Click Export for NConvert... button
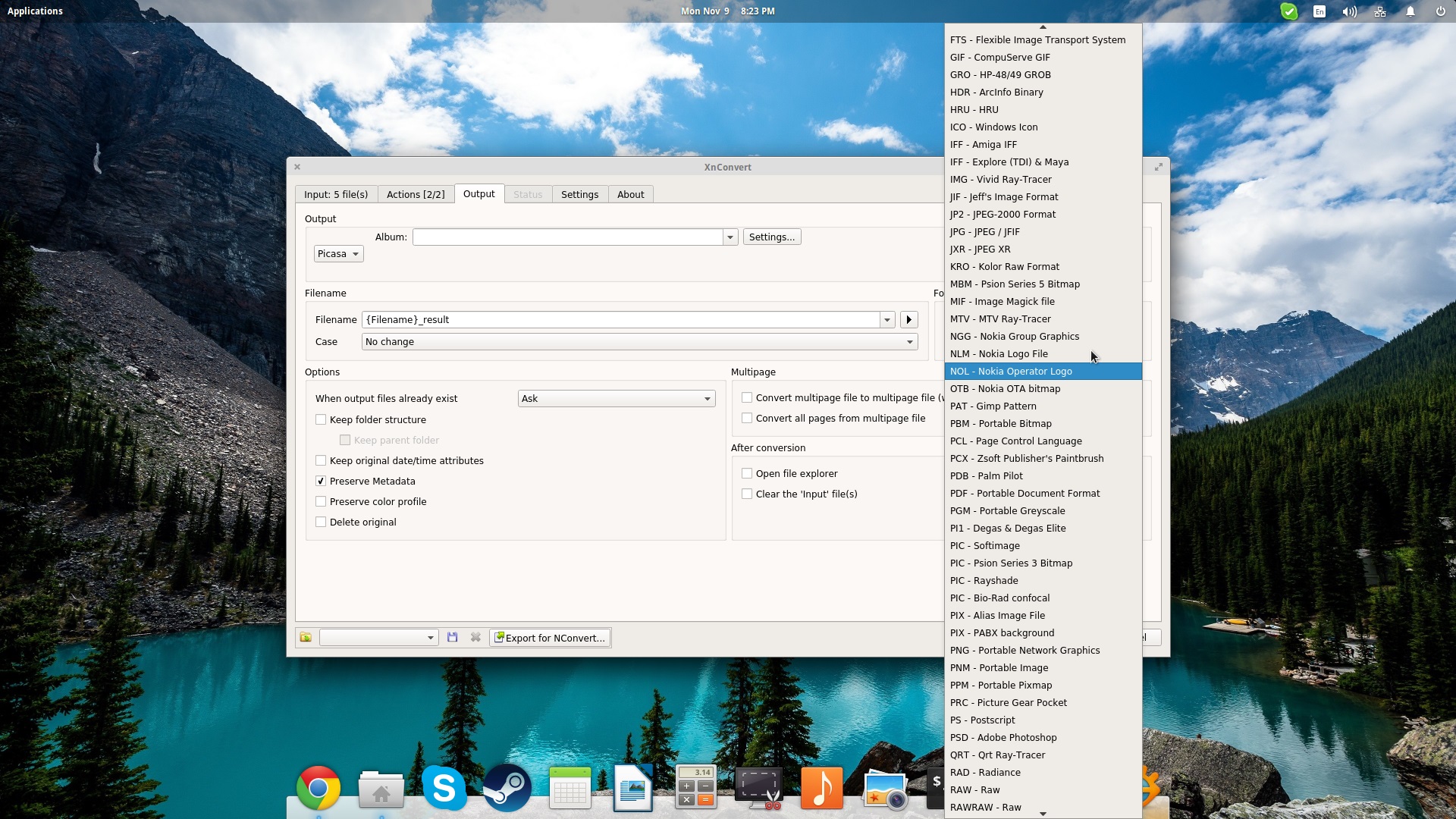1456x819 pixels. (550, 638)
